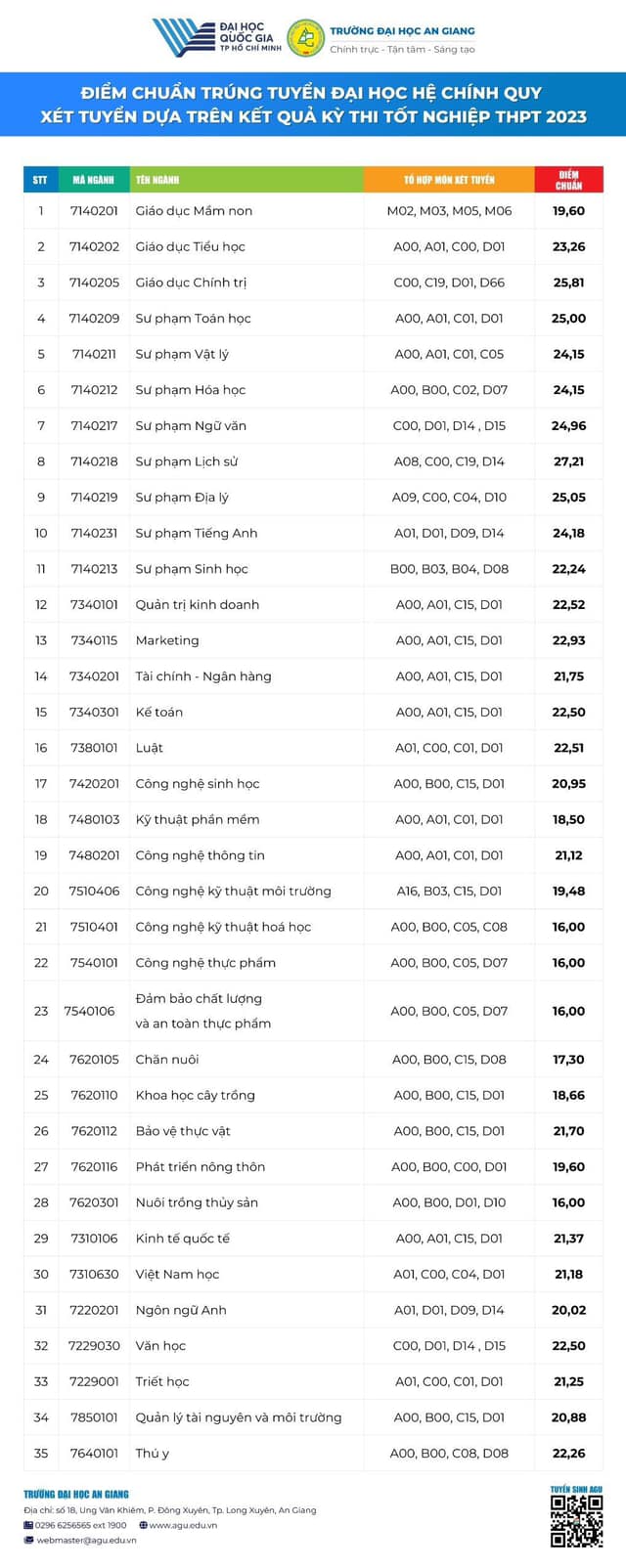Select the Giáo dục Mầm non row
The width and height of the screenshot is (626, 1568).
313,210
